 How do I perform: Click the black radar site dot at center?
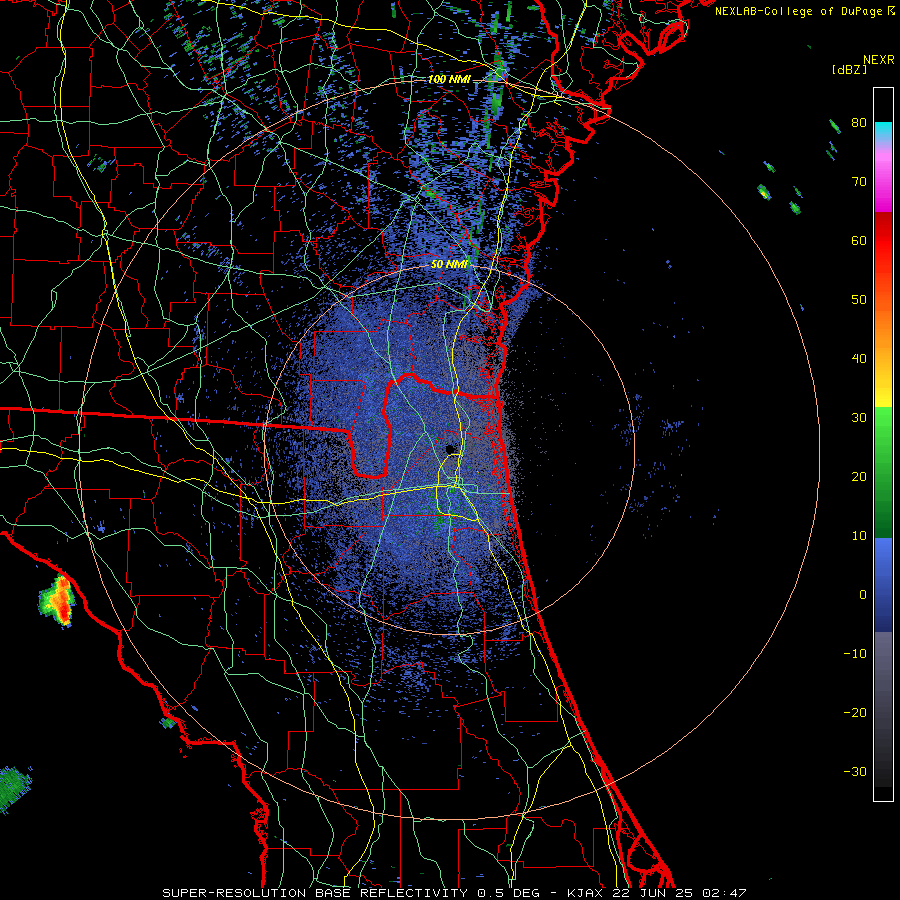coord(451,449)
